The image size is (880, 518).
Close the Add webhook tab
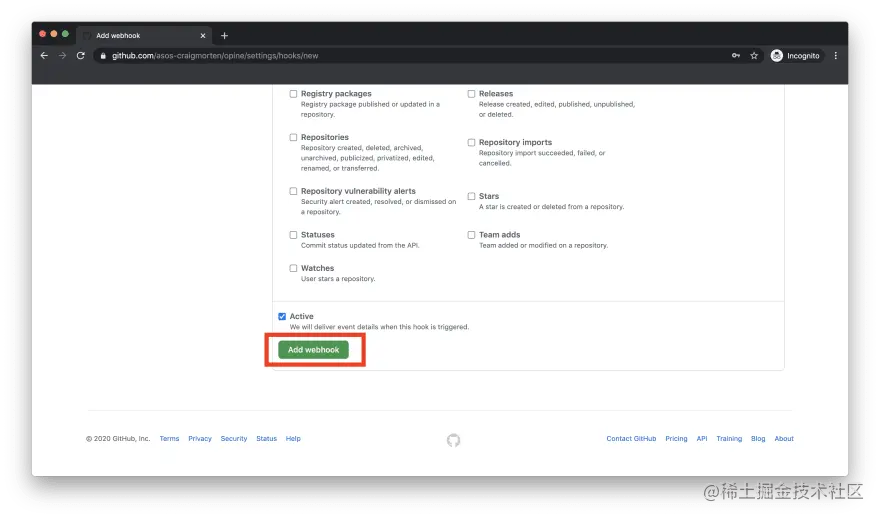point(203,35)
